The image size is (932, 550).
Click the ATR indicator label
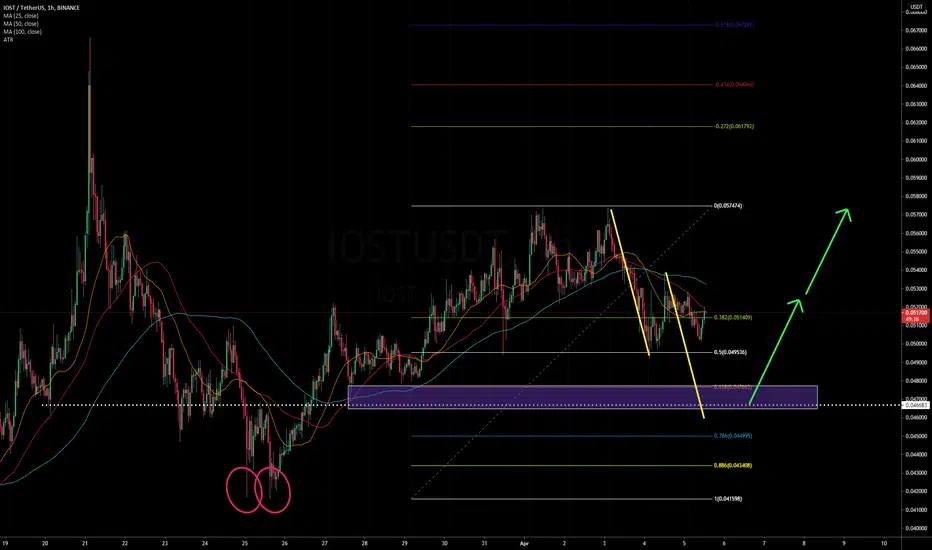(8, 40)
